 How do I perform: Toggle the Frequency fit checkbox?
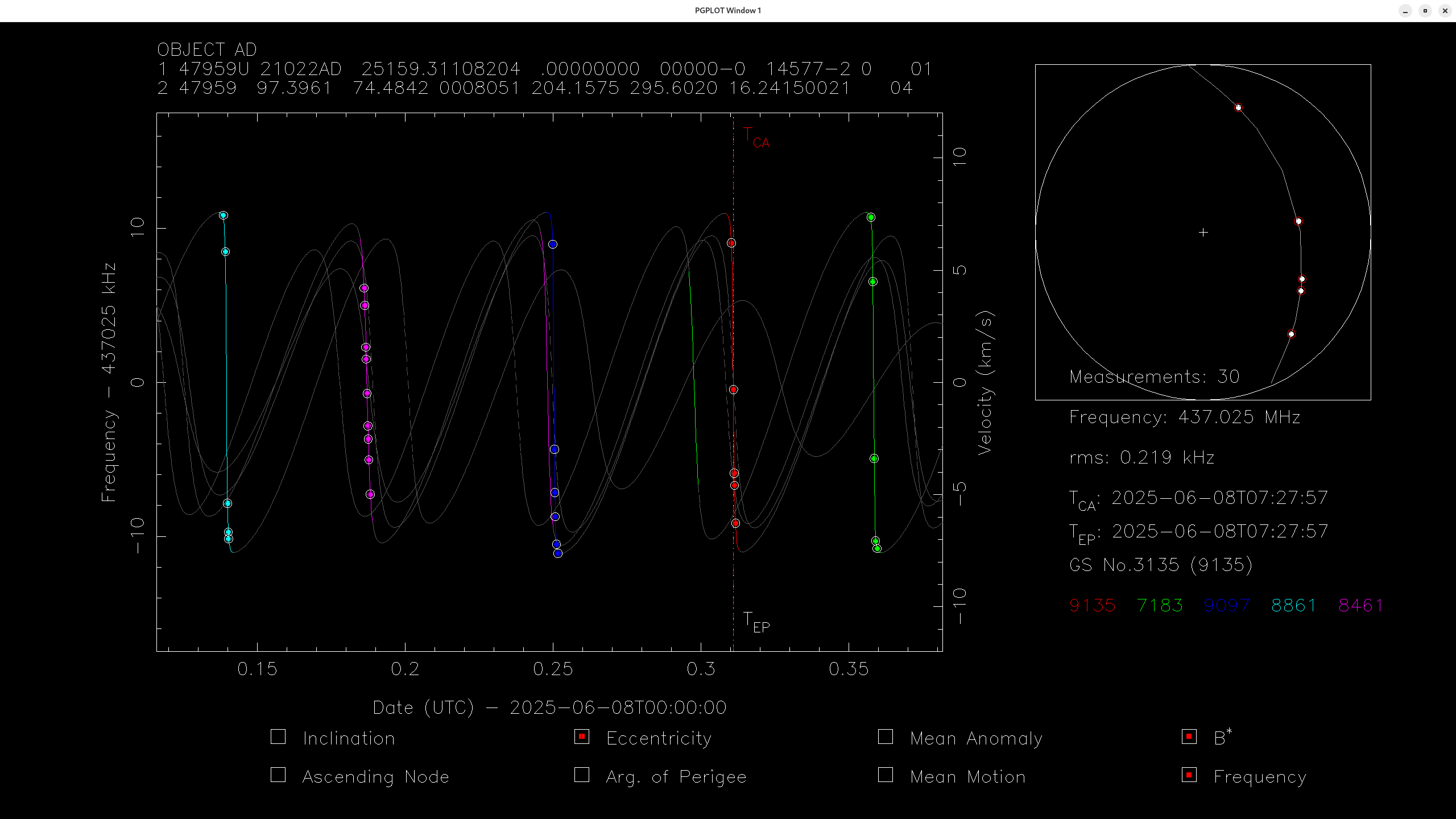pyautogui.click(x=1189, y=775)
